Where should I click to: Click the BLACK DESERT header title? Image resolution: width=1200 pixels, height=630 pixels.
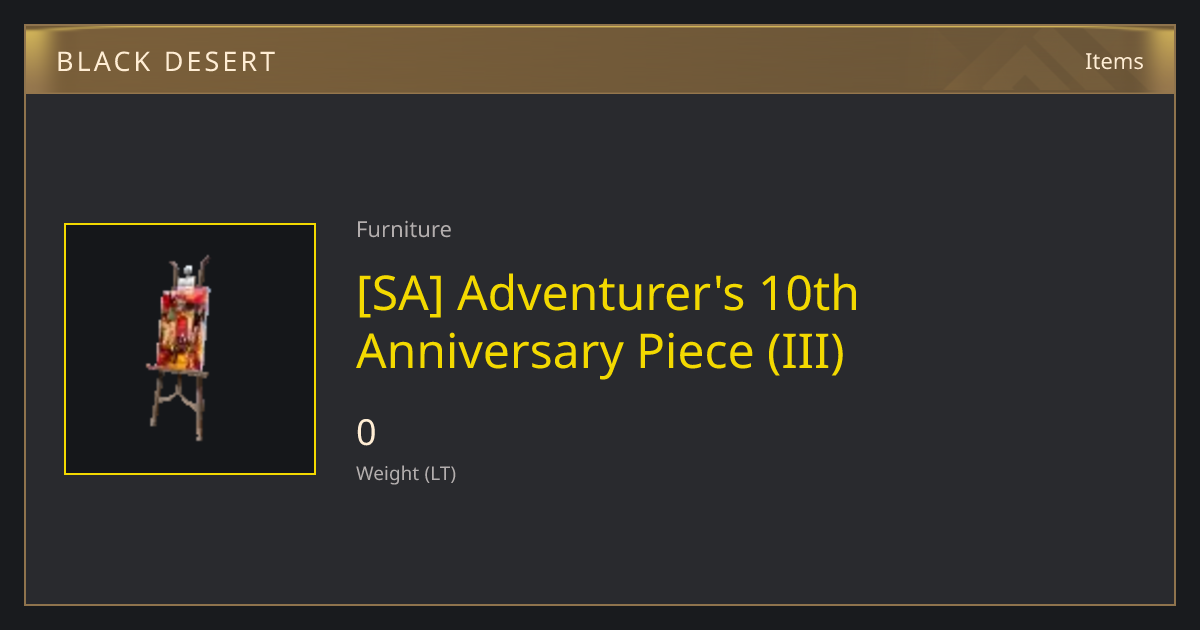point(166,62)
